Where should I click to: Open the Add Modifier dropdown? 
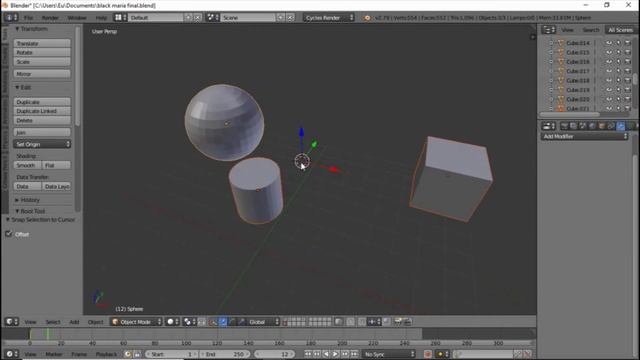click(584, 136)
